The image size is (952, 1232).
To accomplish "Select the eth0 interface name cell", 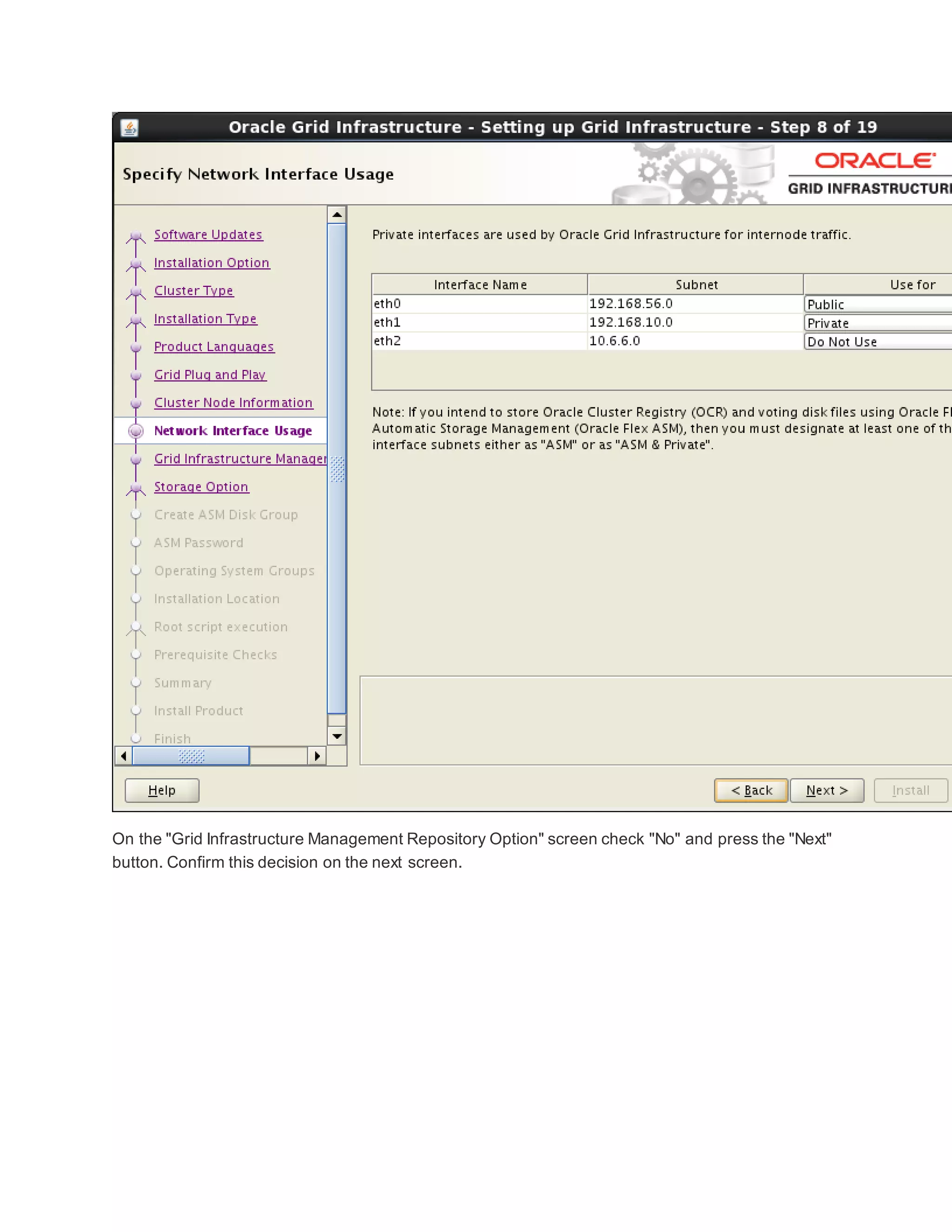I will 480,304.
